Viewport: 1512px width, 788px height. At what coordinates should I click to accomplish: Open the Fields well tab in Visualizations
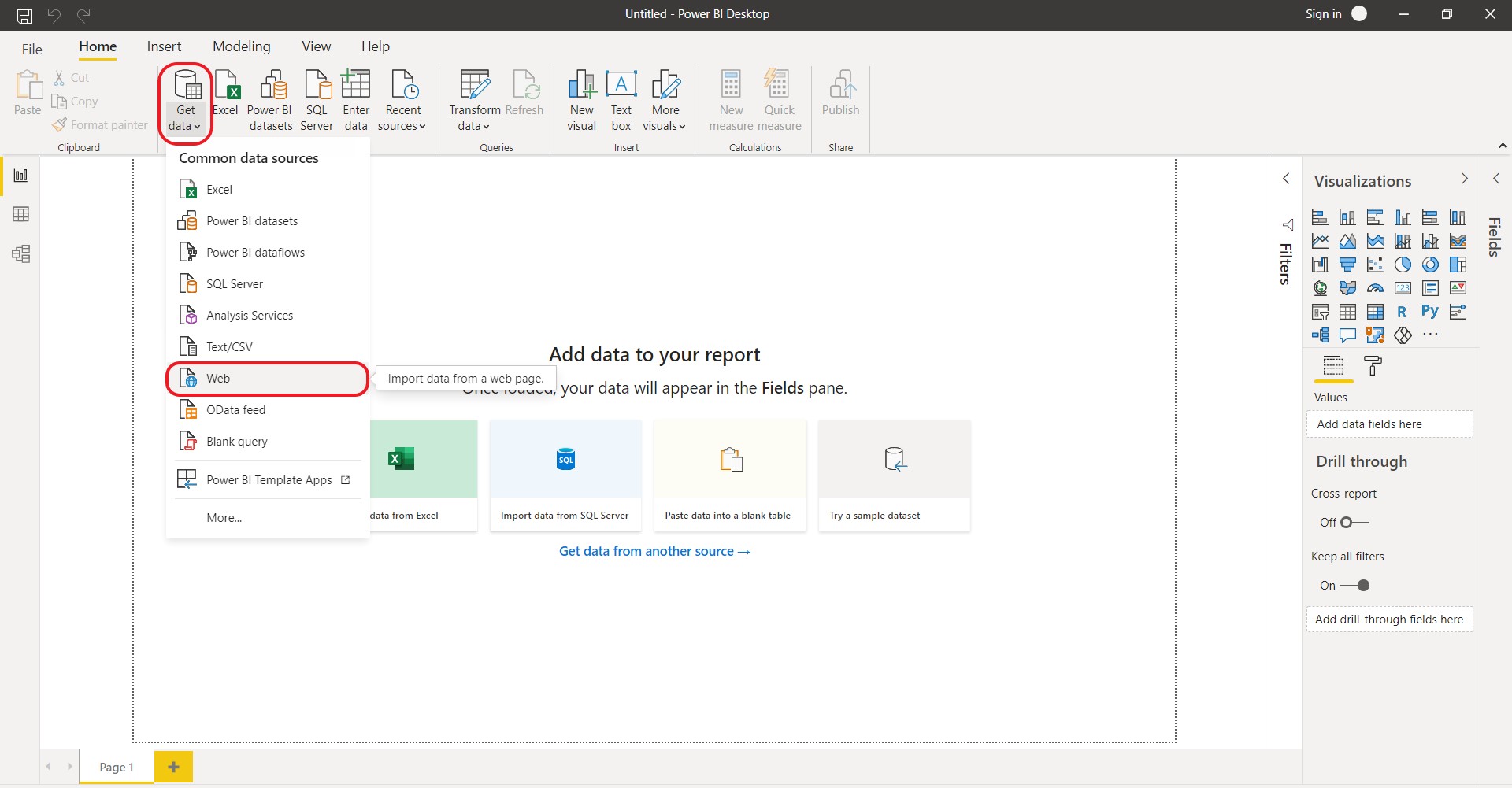[x=1333, y=366]
